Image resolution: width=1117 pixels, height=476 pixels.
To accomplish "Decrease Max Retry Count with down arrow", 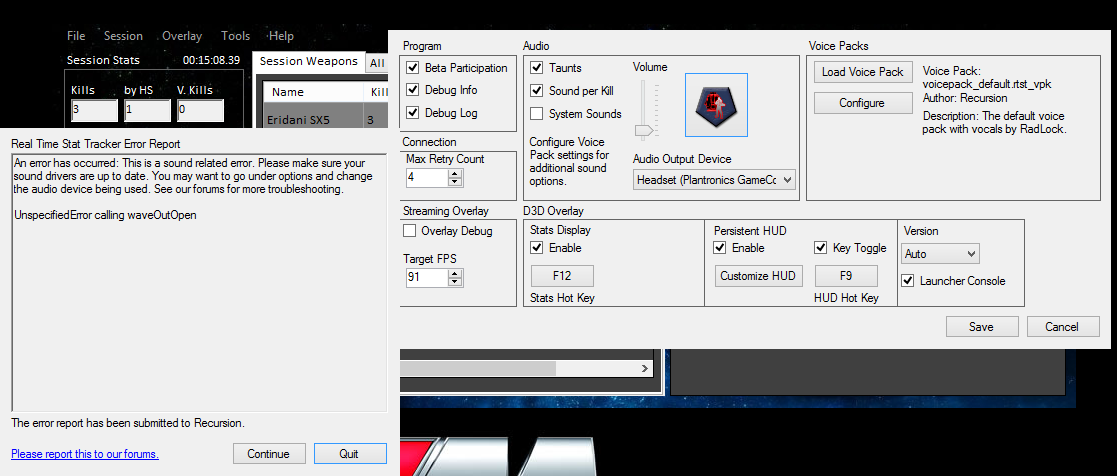I will [454, 182].
